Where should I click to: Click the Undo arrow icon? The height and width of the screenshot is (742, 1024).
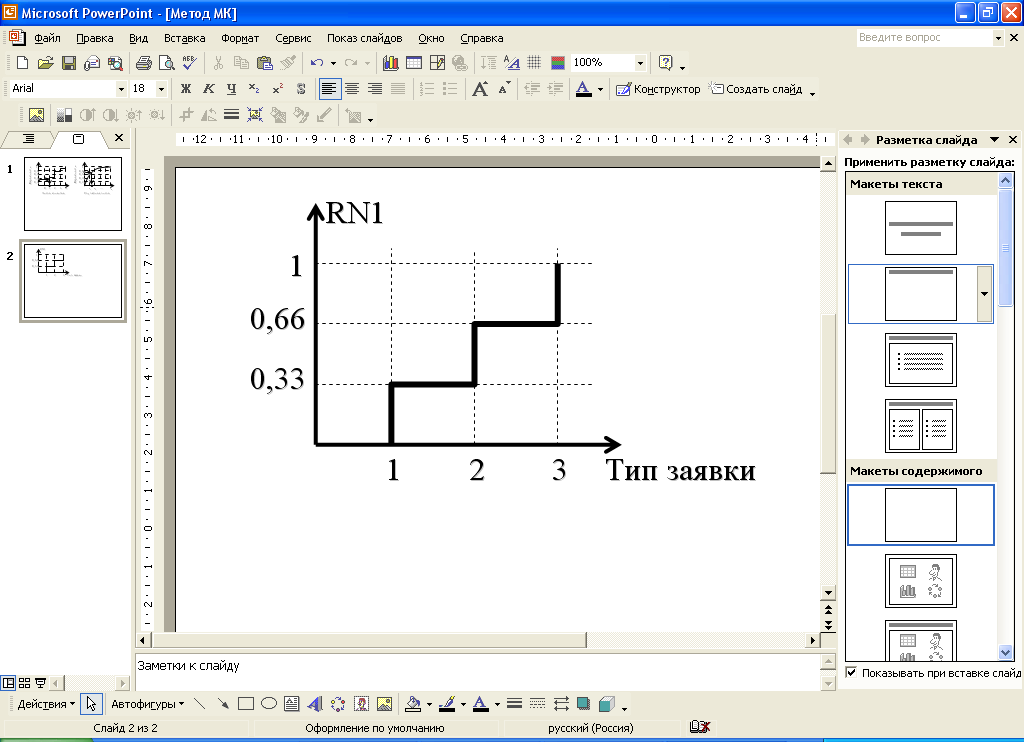[x=317, y=63]
